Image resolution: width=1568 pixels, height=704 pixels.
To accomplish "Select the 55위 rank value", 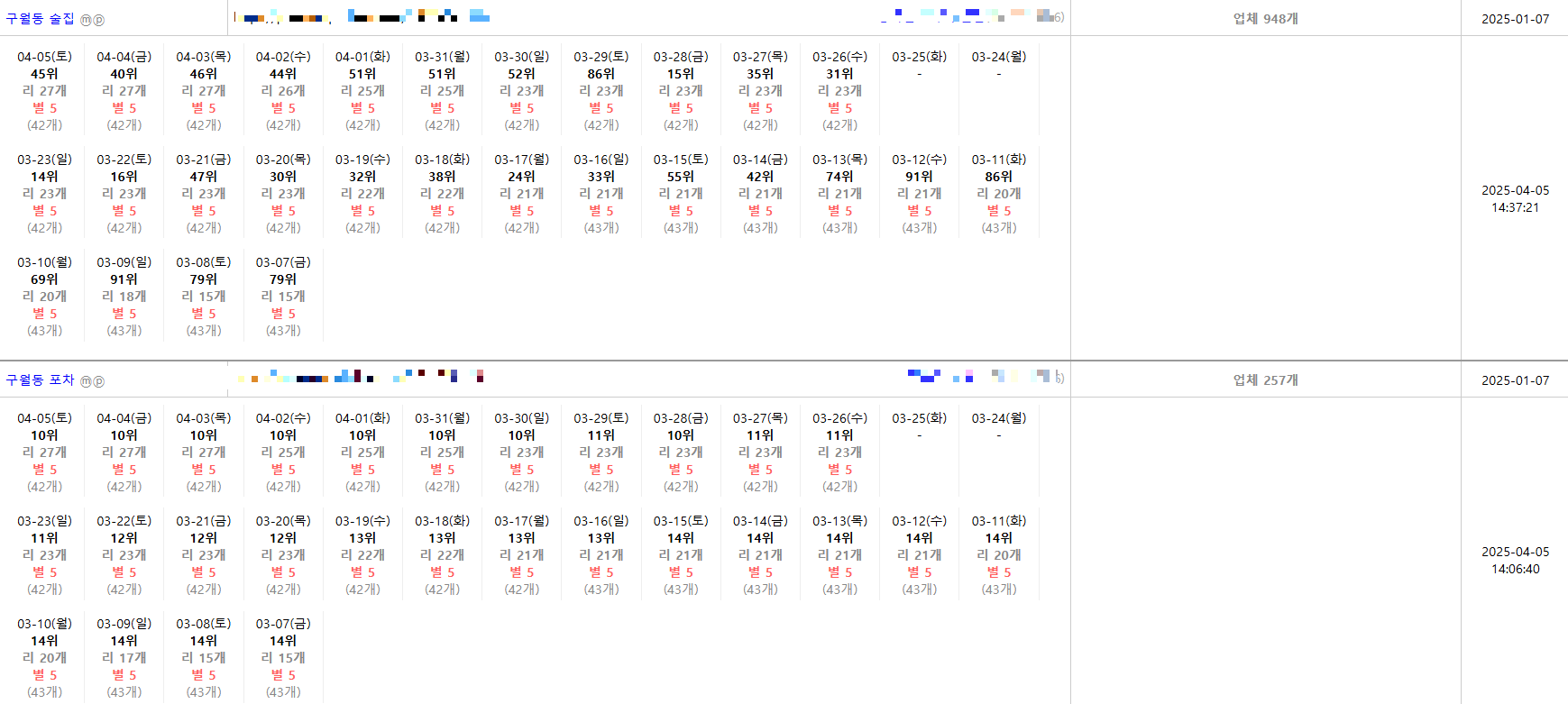I will [681, 177].
